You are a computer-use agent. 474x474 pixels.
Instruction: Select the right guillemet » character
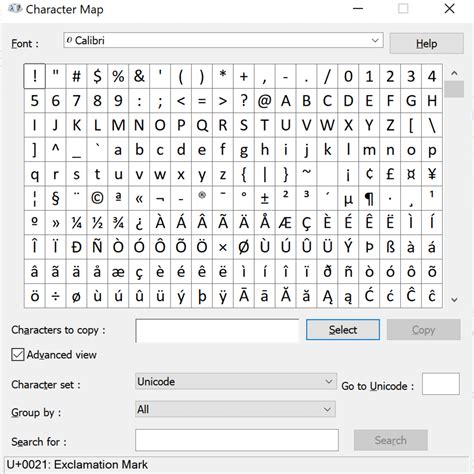56,223
